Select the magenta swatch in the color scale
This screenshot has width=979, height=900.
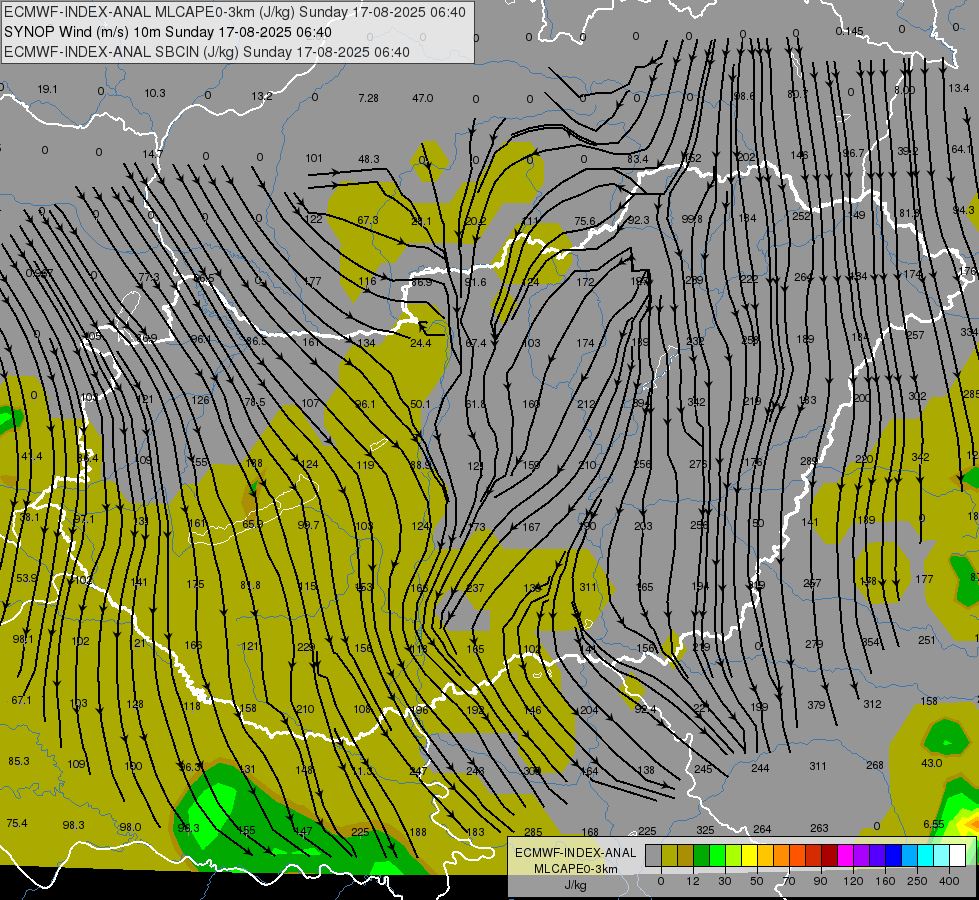[x=845, y=855]
